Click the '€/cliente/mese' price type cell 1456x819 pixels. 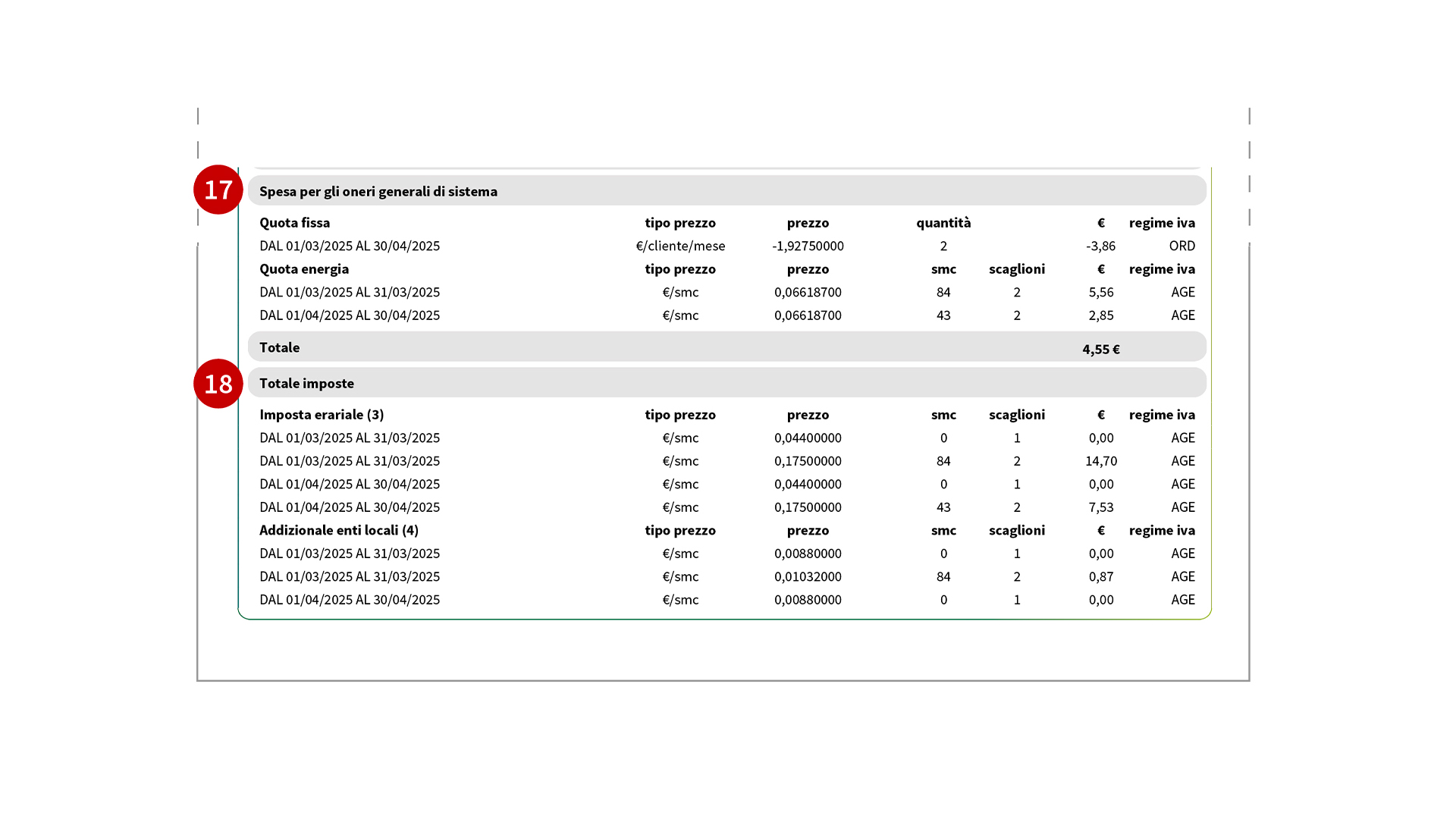tap(680, 246)
